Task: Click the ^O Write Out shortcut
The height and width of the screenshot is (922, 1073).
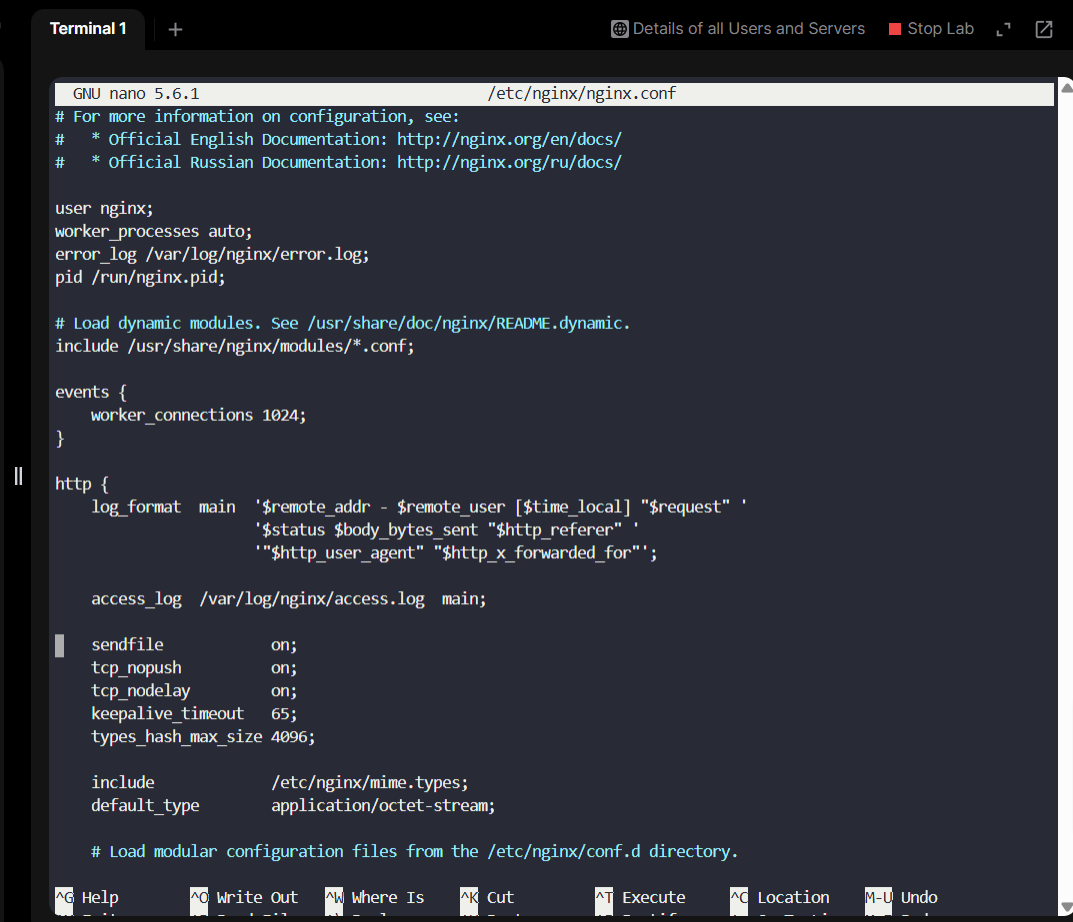Action: click(x=244, y=897)
